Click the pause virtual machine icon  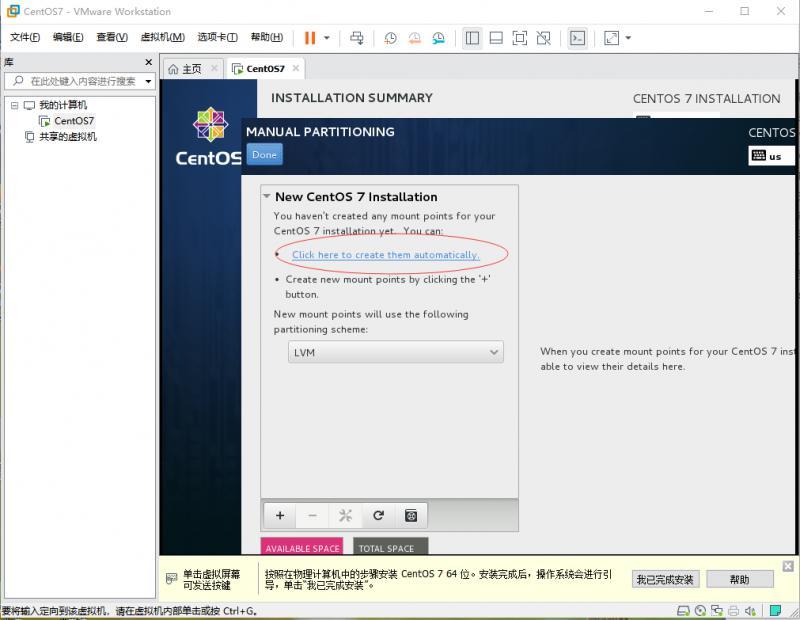coord(310,38)
